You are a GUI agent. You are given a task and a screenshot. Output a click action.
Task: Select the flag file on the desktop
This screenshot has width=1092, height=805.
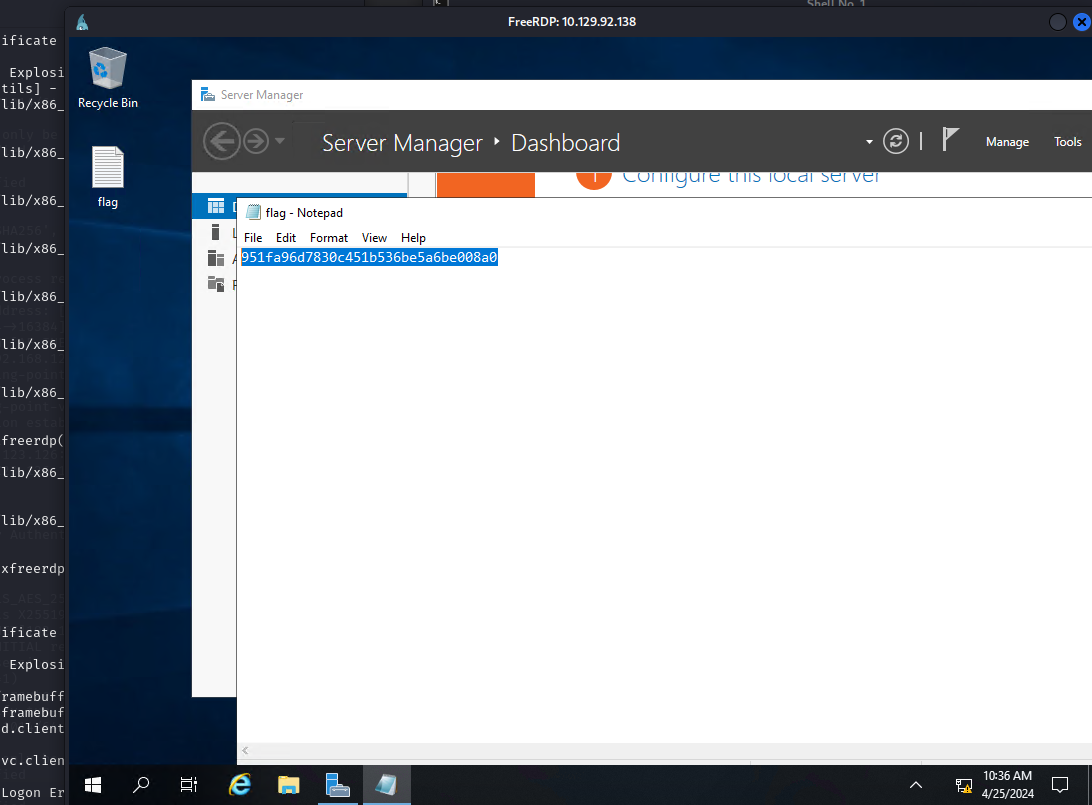(x=107, y=177)
